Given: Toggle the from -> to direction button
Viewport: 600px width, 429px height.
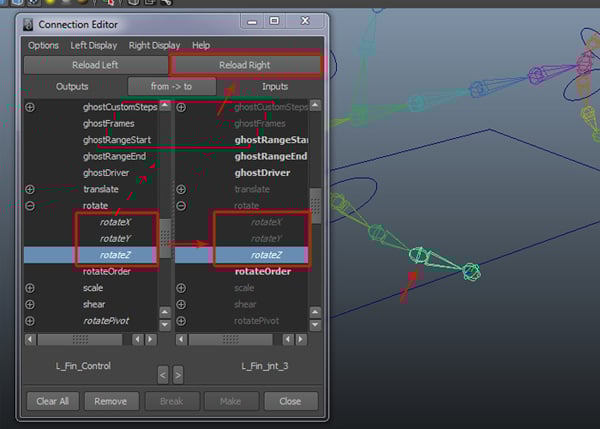Looking at the screenshot, I should (171, 87).
